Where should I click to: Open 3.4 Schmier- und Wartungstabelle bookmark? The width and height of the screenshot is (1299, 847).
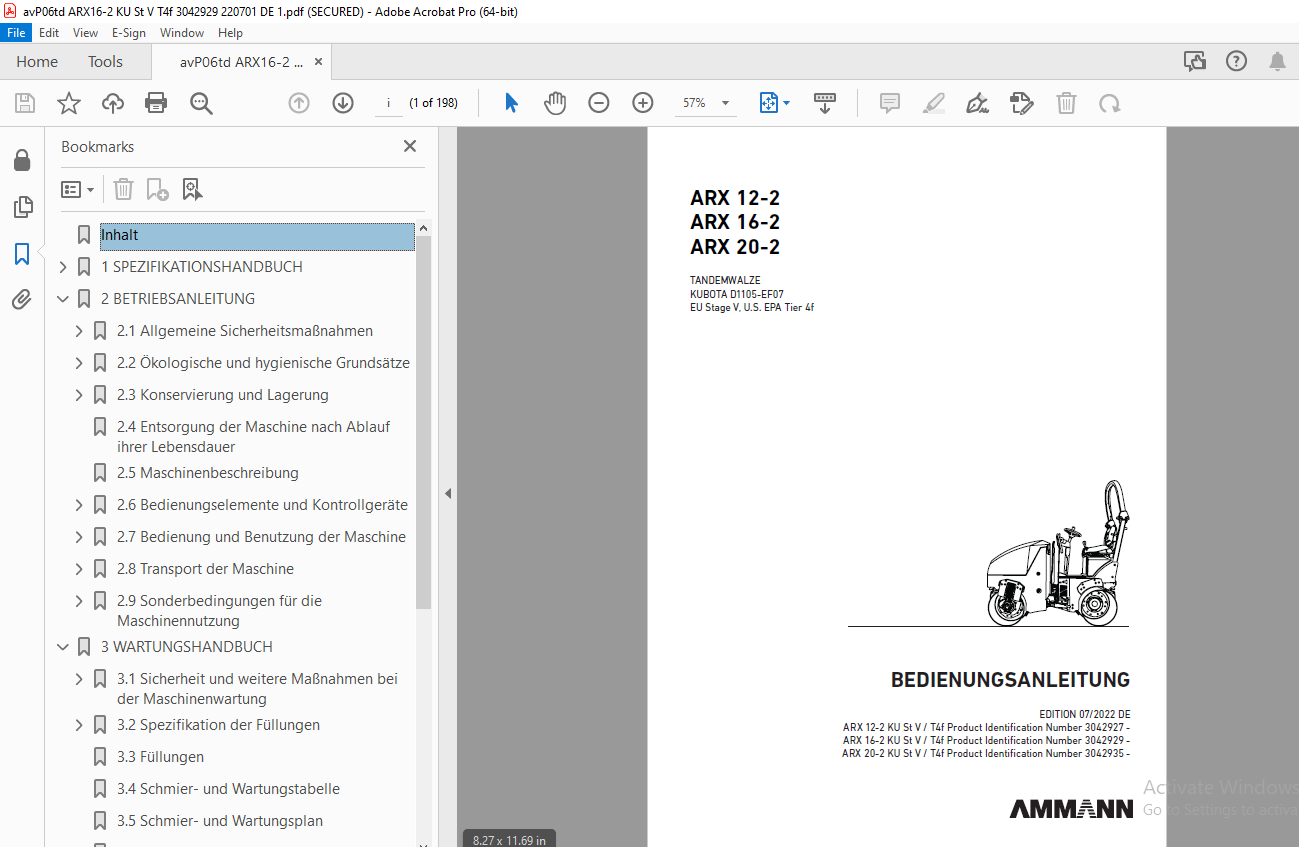click(228, 789)
